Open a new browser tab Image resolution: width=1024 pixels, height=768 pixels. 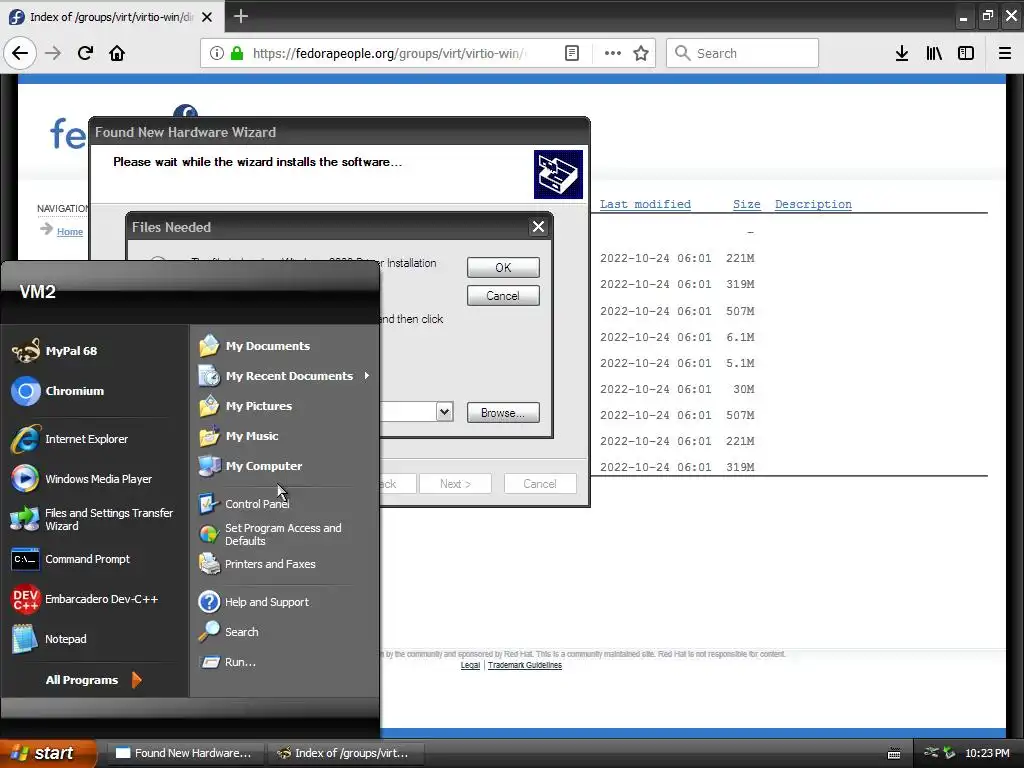tap(240, 16)
